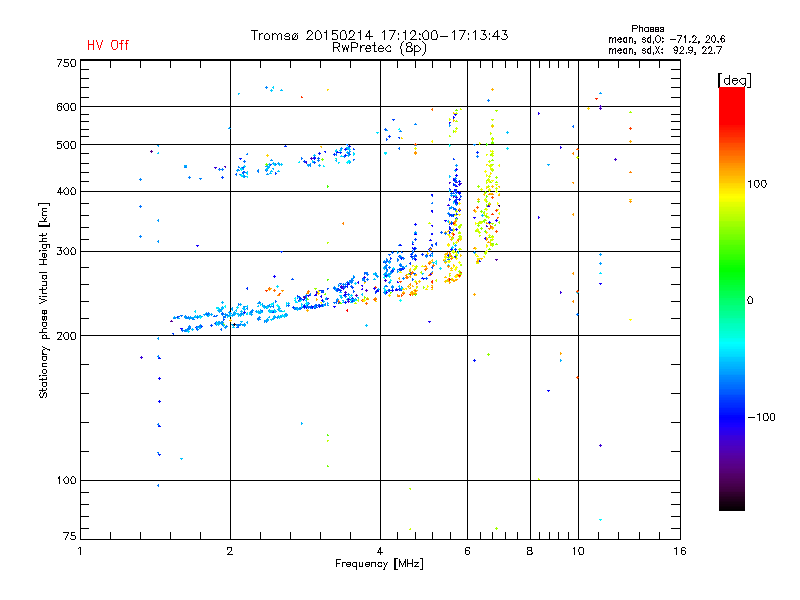Click the 100 colorbar tick label

(x=757, y=184)
